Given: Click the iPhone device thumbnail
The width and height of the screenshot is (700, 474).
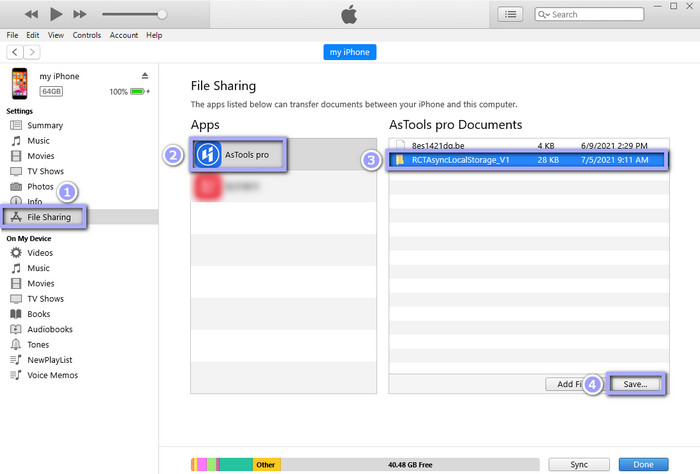Looking at the screenshot, I should coord(19,83).
